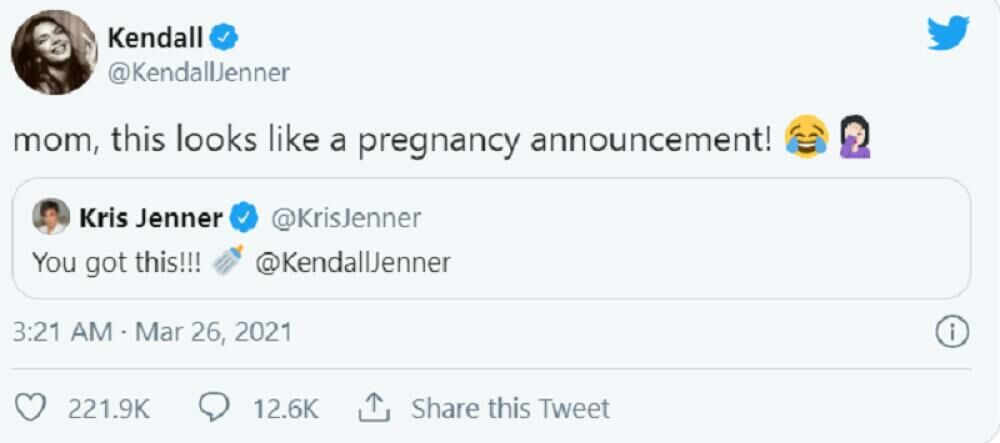The image size is (1000, 443).
Task: Click the baby bottle emoji
Action: 228,263
